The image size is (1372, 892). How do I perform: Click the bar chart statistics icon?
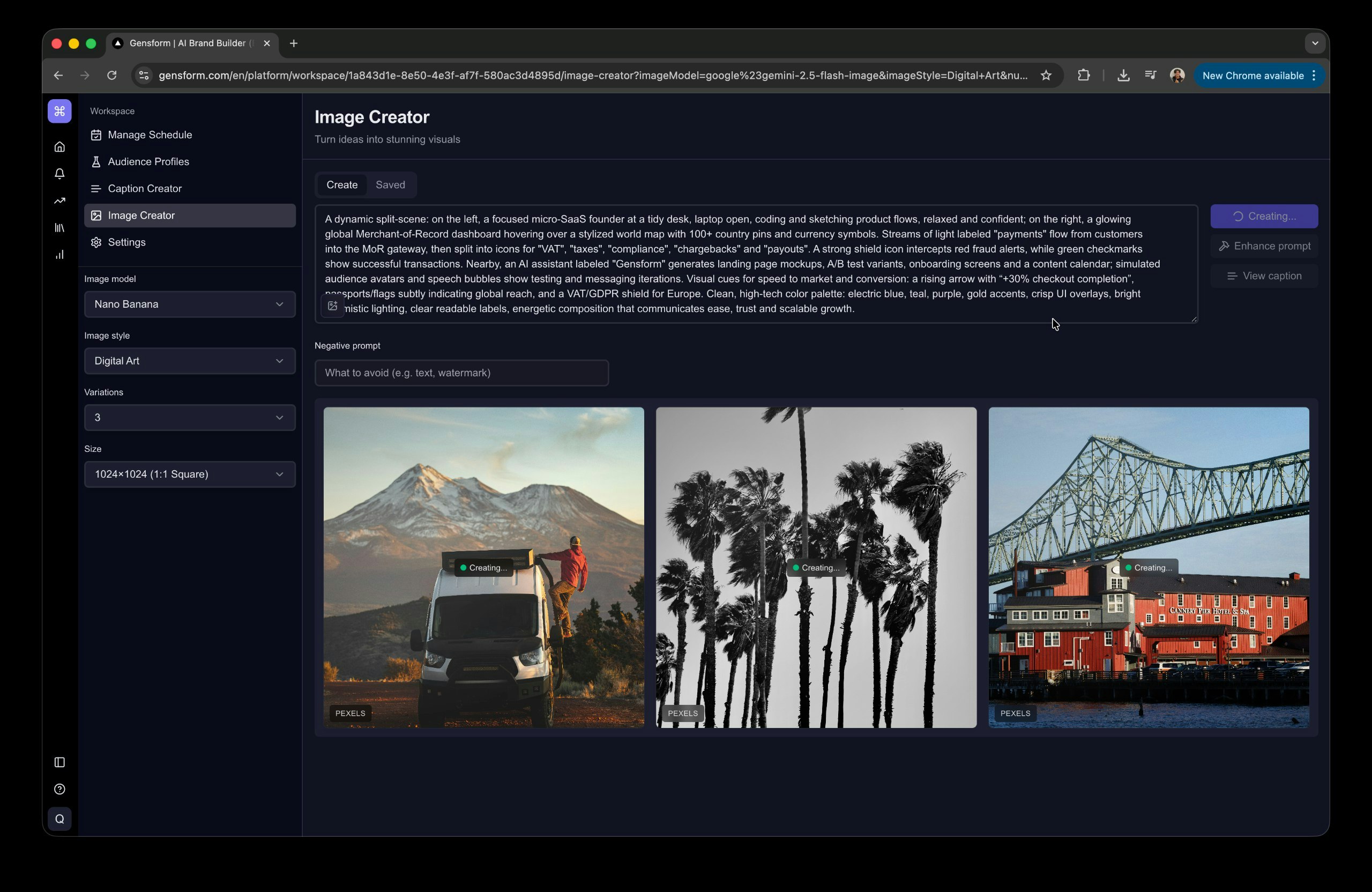[59, 254]
